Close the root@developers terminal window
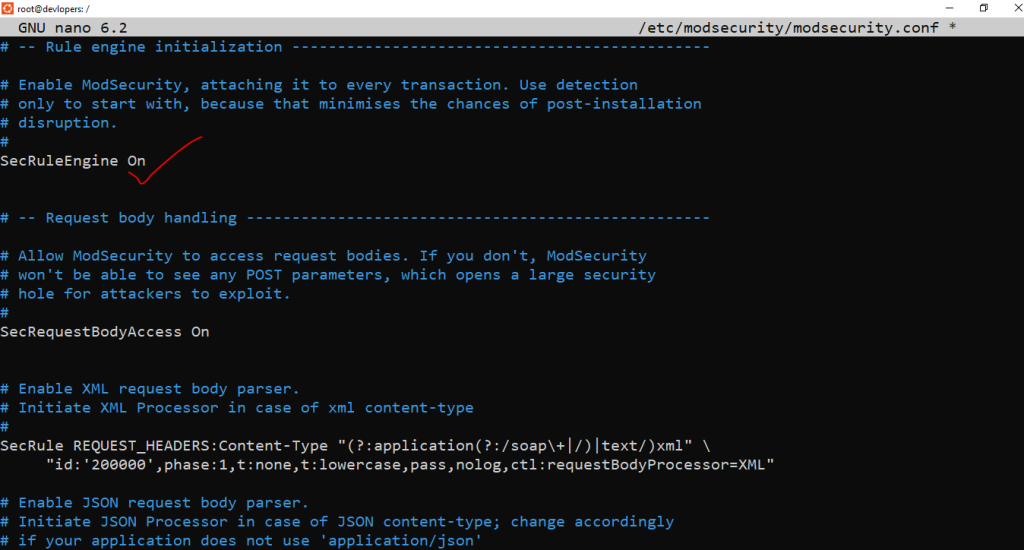1024x550 pixels. (1010, 8)
